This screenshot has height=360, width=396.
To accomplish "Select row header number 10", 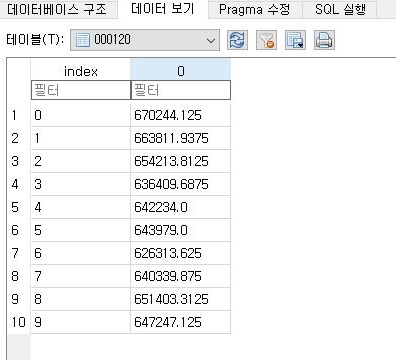I will [x=19, y=322].
